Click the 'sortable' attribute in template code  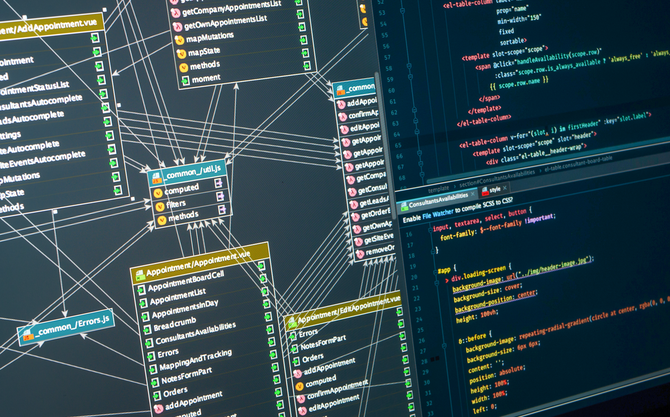point(513,41)
